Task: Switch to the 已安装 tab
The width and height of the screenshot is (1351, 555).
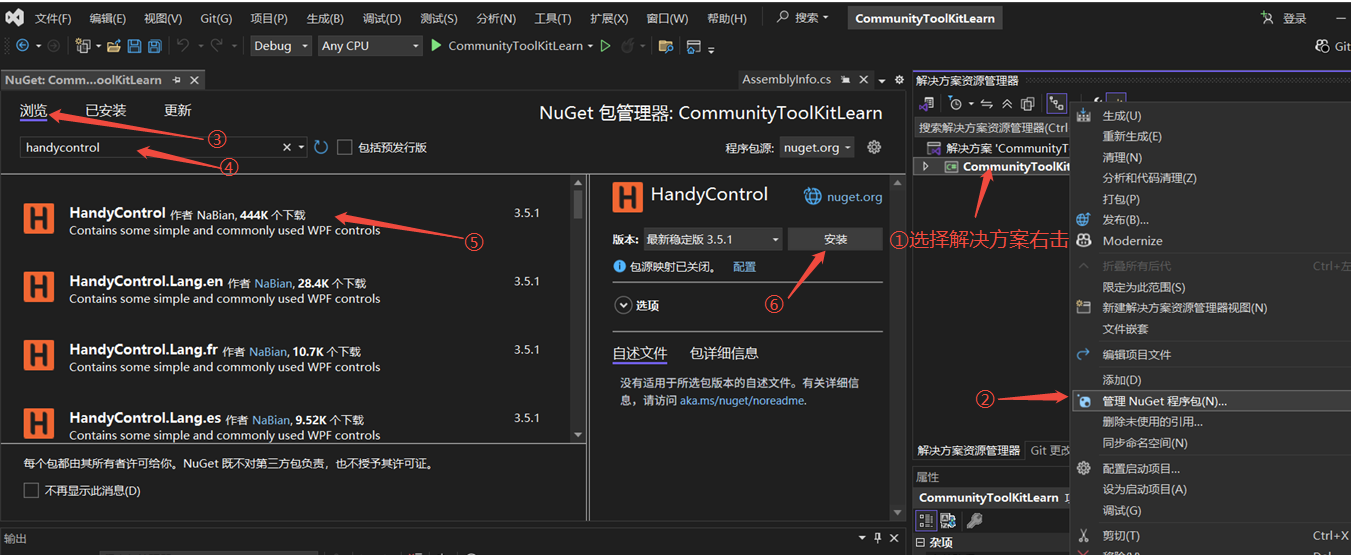Action: coord(106,111)
